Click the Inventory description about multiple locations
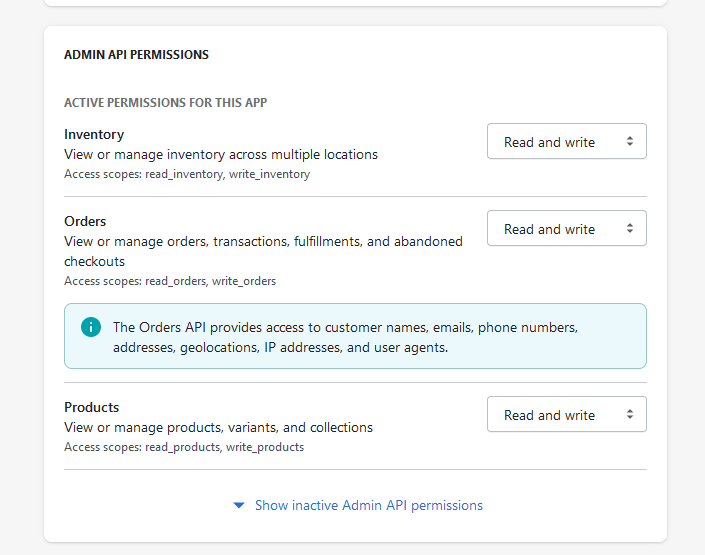 (221, 155)
